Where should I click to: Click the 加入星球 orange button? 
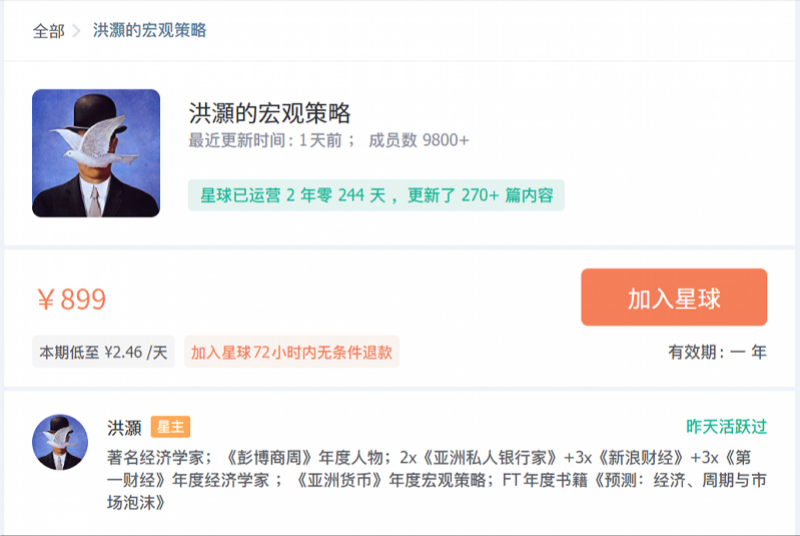click(674, 297)
